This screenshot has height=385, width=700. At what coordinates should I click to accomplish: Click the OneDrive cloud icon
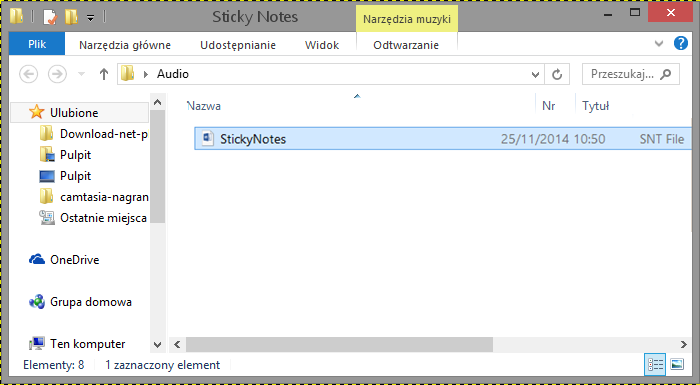pos(37,259)
